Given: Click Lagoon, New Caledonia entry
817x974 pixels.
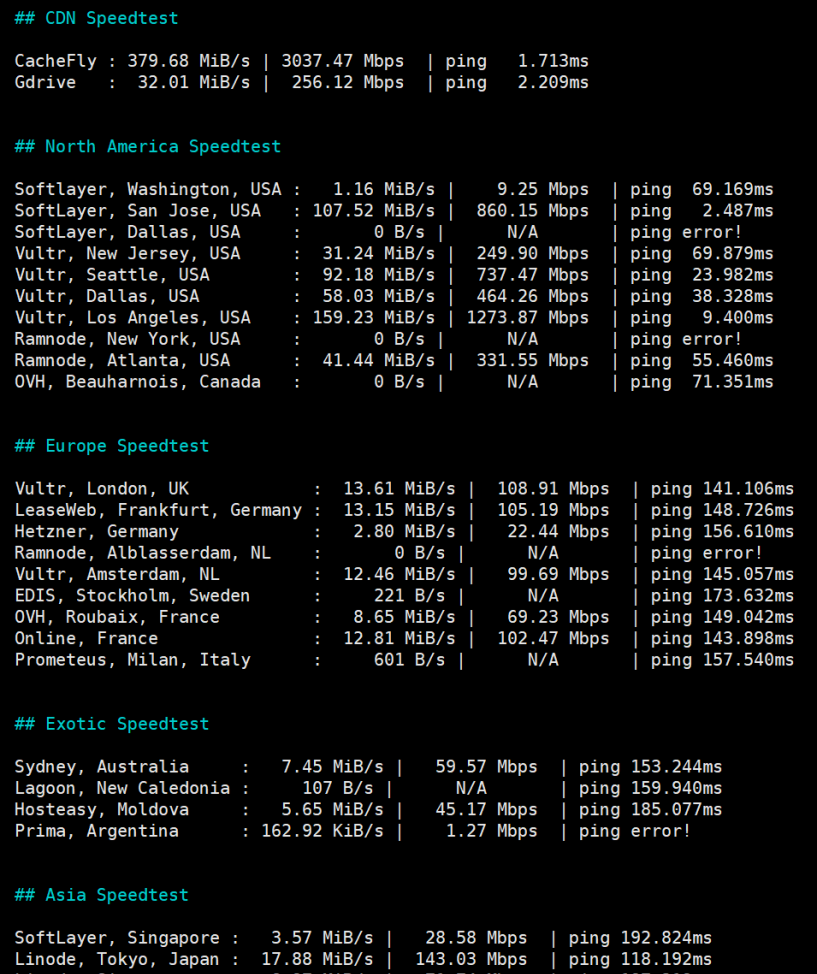Looking at the screenshot, I should point(122,788).
